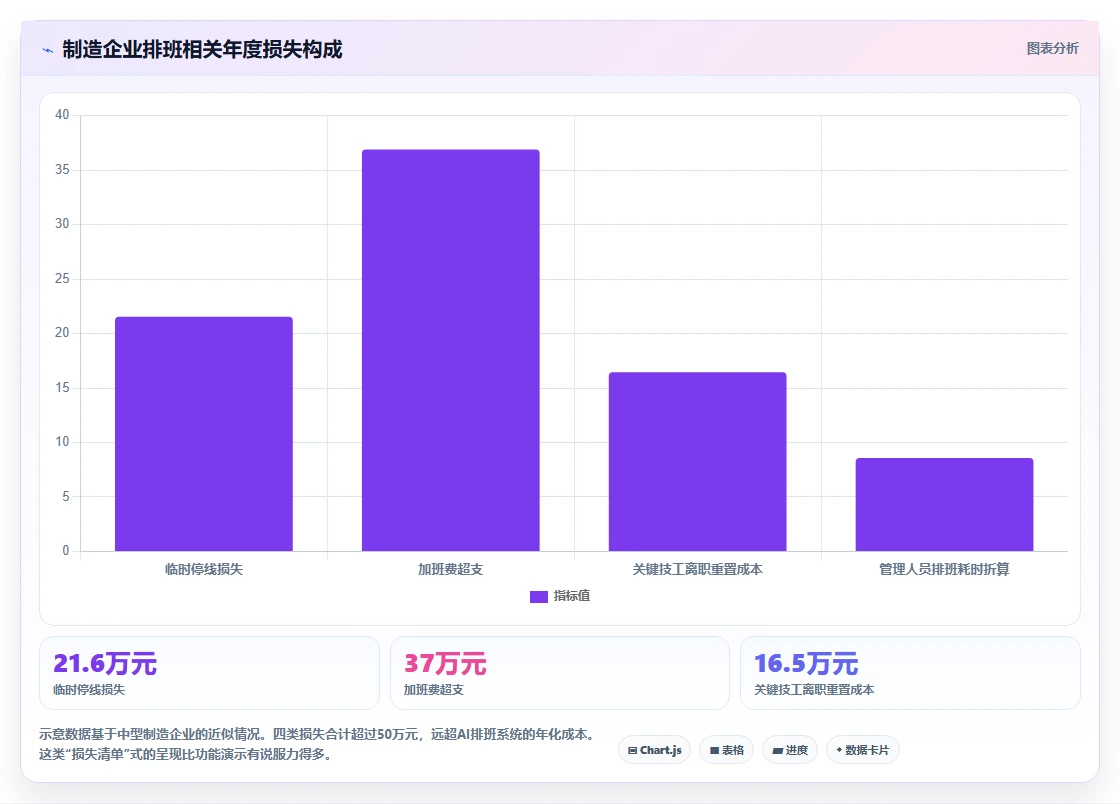Image resolution: width=1120 pixels, height=804 pixels.
Task: Click the 37万元 stat card value
Action: point(445,663)
